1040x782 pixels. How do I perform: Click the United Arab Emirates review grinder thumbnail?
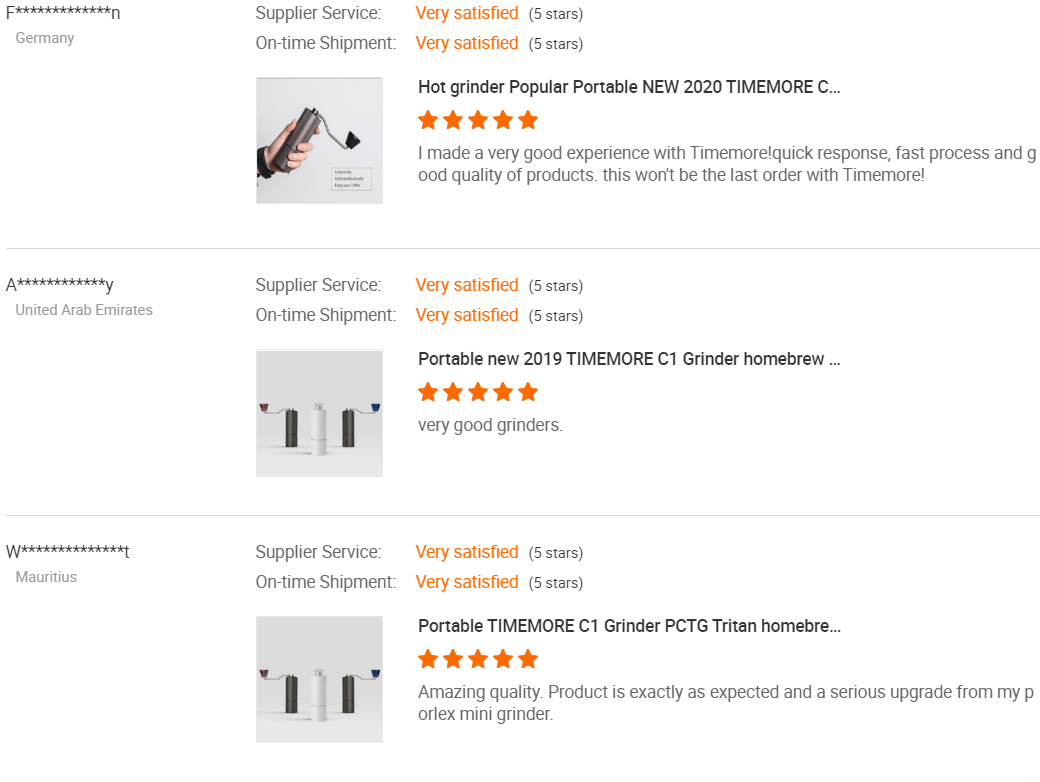319,413
